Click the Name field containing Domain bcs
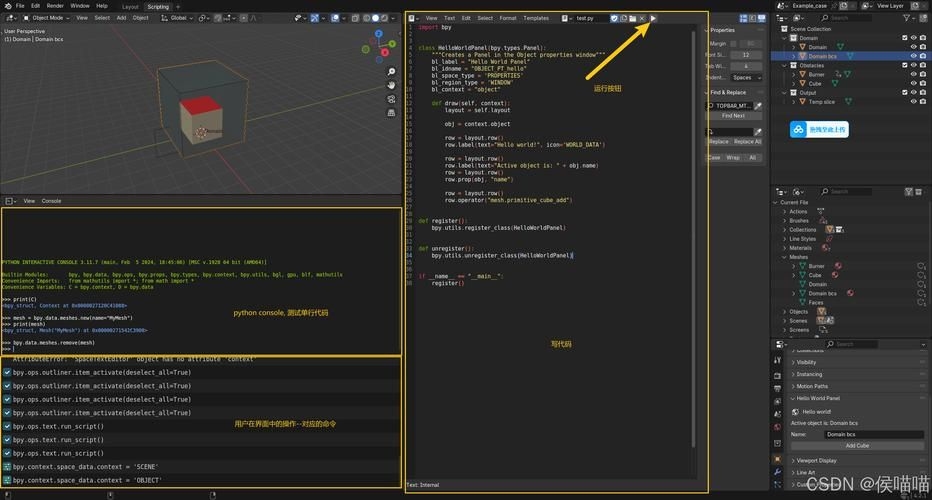The image size is (932, 500). (x=873, y=434)
